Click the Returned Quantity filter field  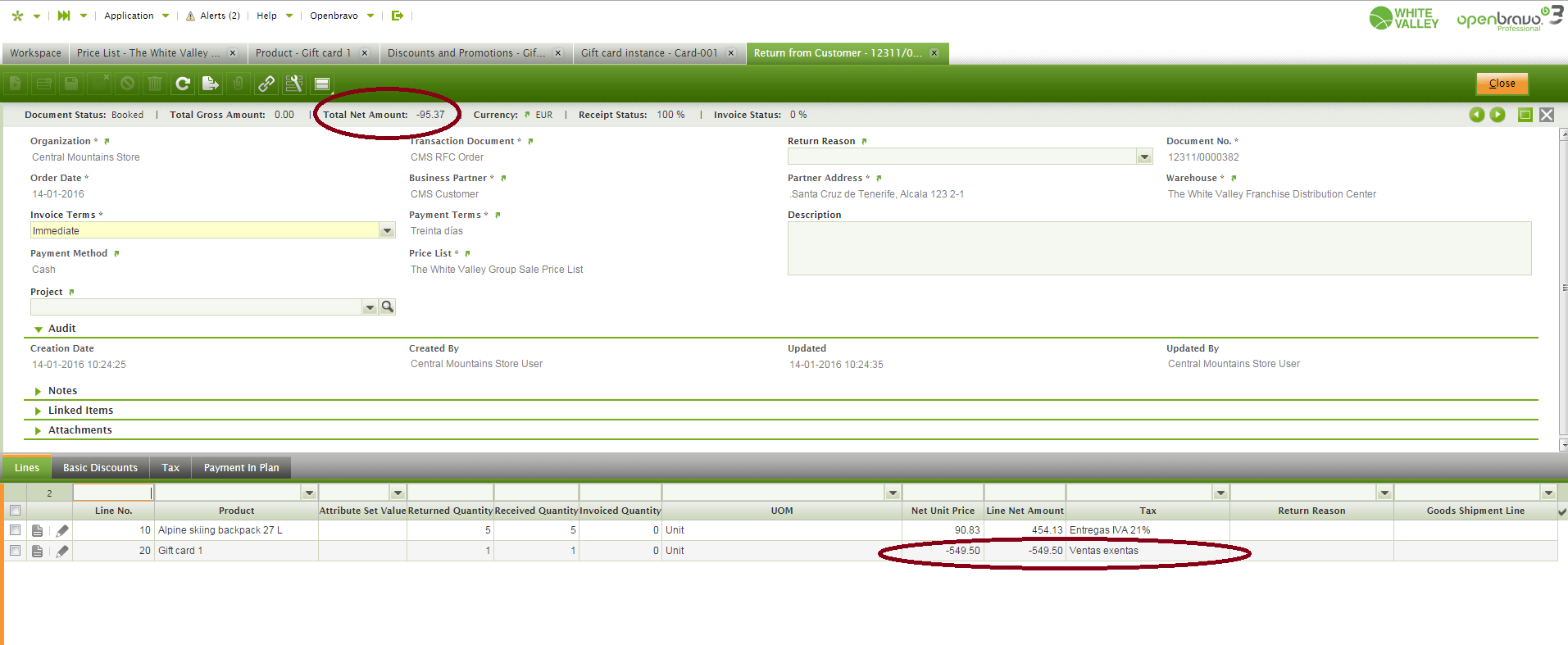(450, 493)
